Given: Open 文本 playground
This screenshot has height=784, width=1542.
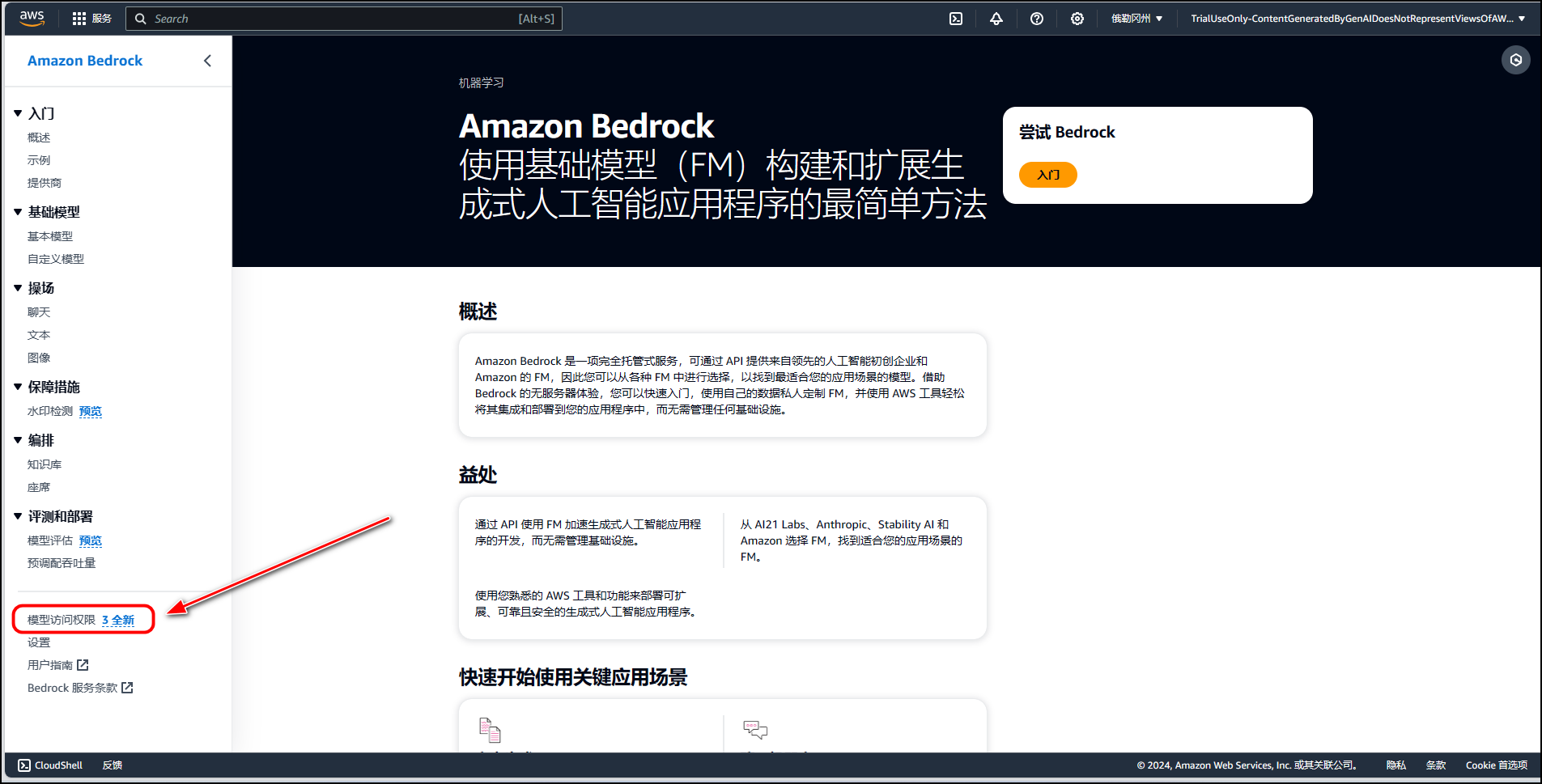Looking at the screenshot, I should 39,335.
